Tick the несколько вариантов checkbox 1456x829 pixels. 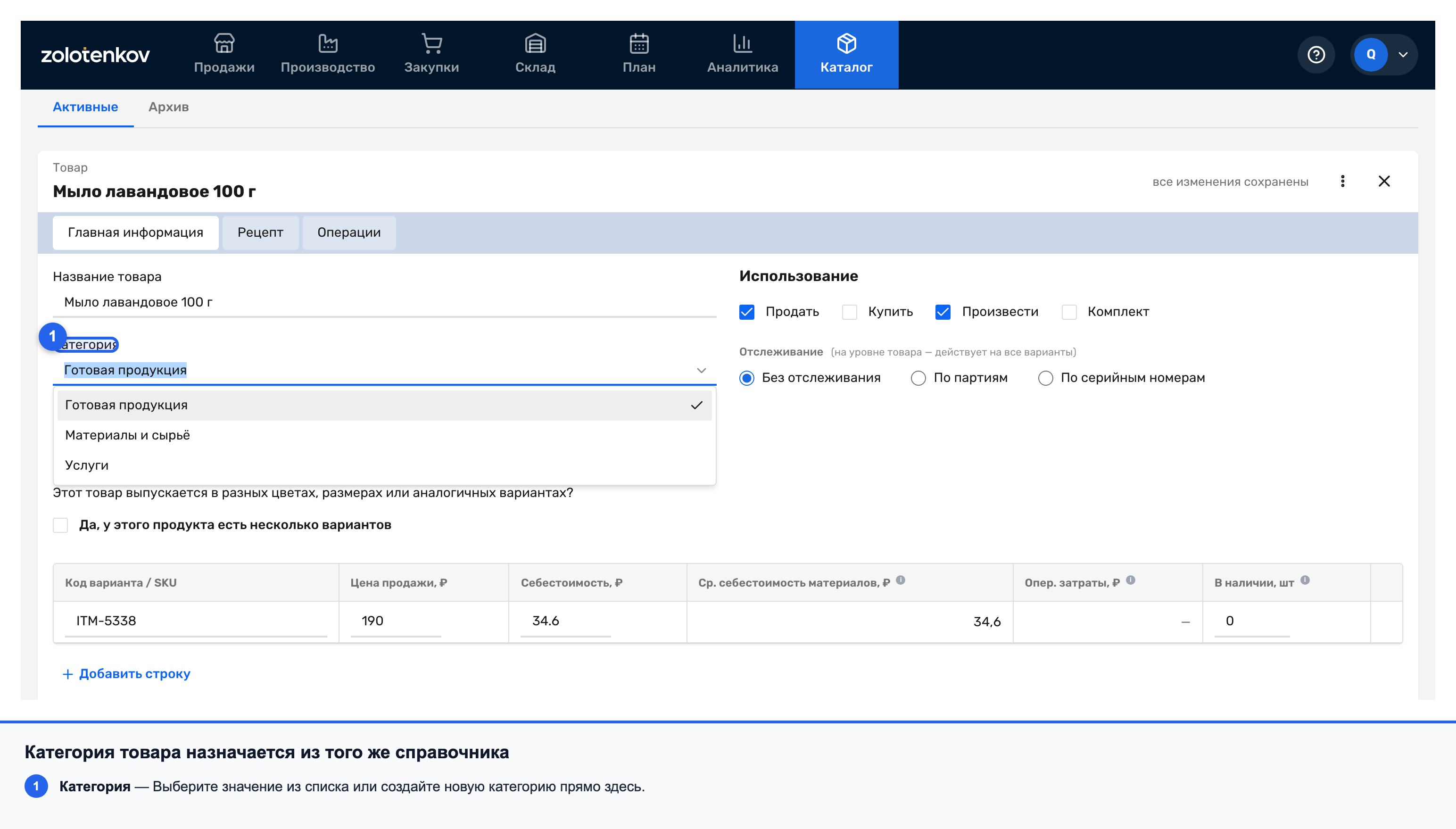(x=60, y=525)
